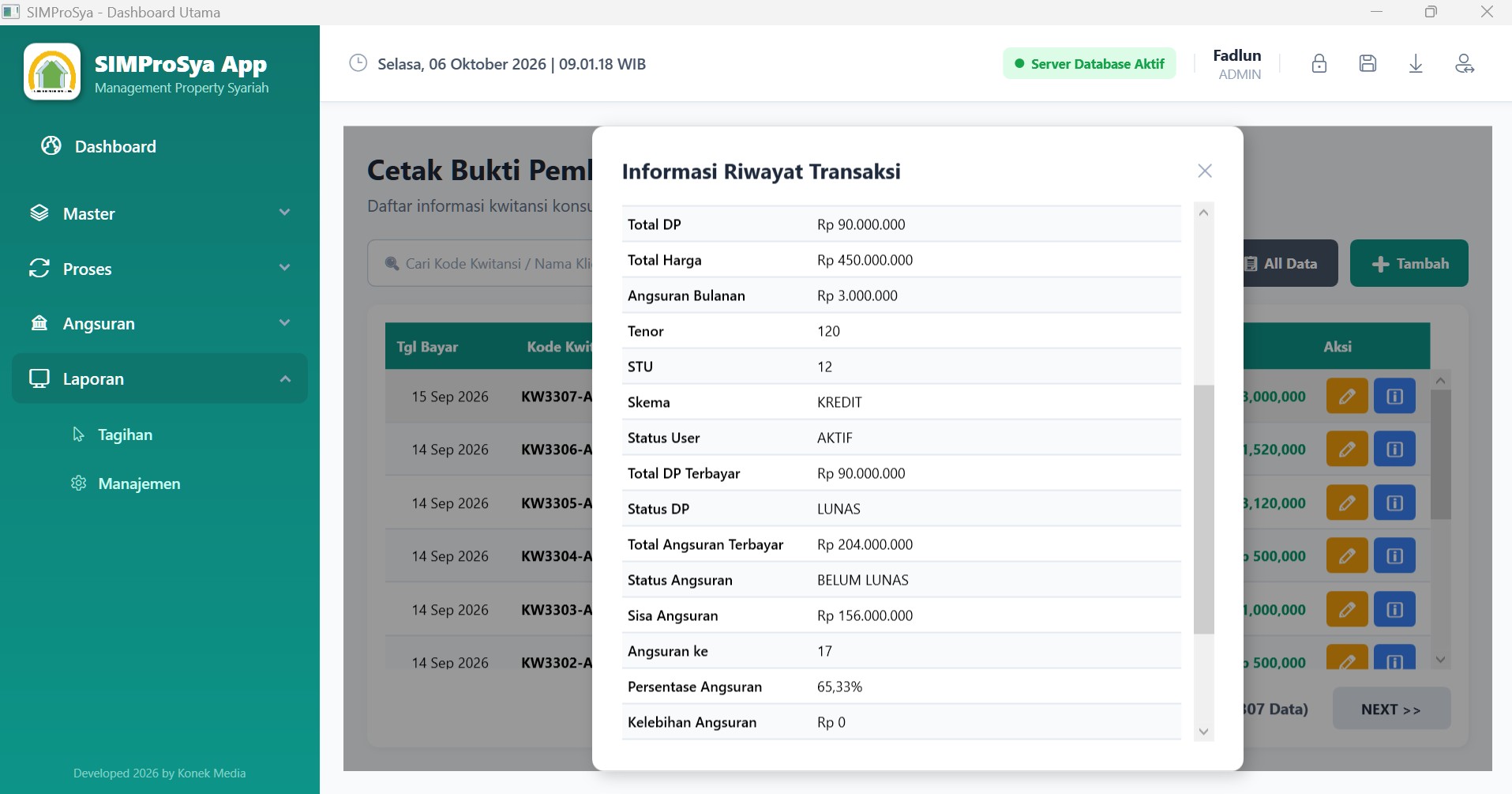Click the info icon for KW3303 row
The height and width of the screenshot is (794, 1512).
coord(1395,610)
